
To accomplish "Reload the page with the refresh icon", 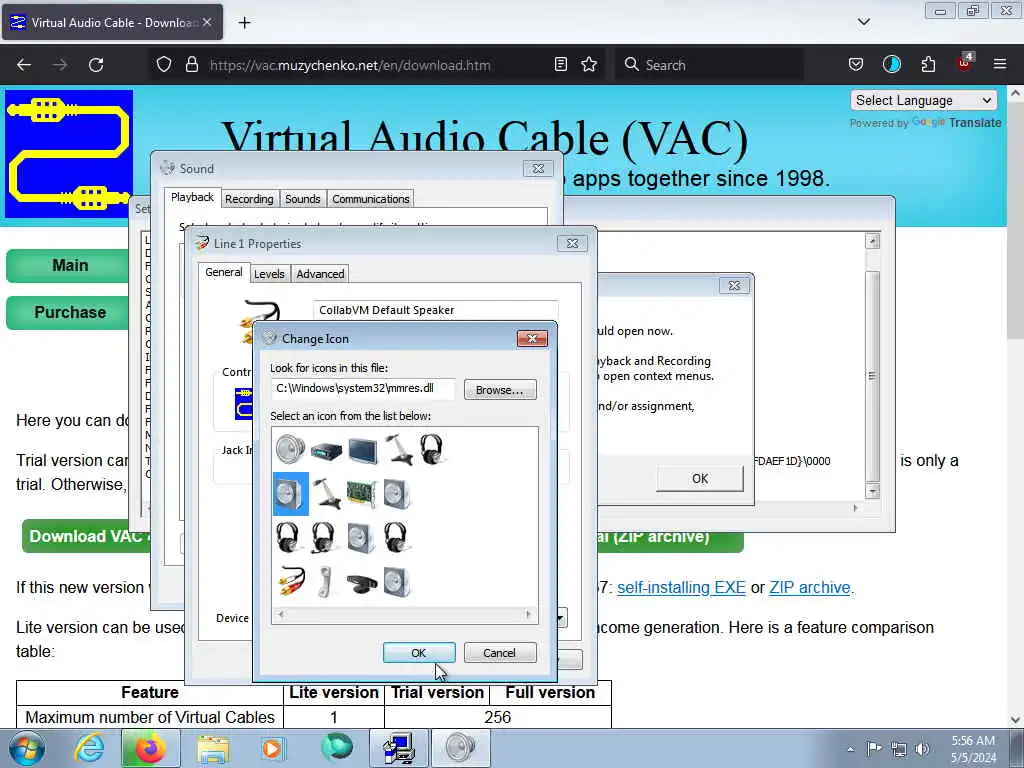I will [x=96, y=65].
